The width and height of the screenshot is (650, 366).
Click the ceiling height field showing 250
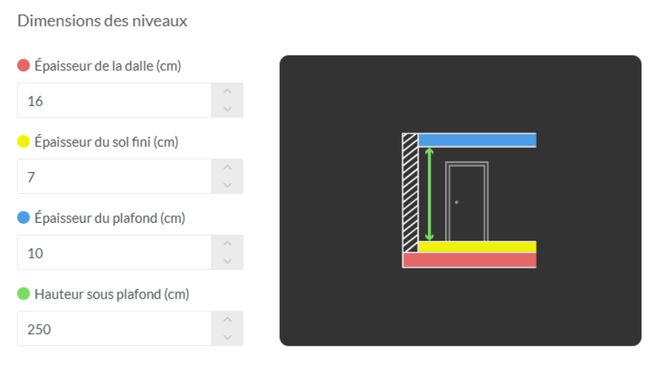tap(114, 328)
